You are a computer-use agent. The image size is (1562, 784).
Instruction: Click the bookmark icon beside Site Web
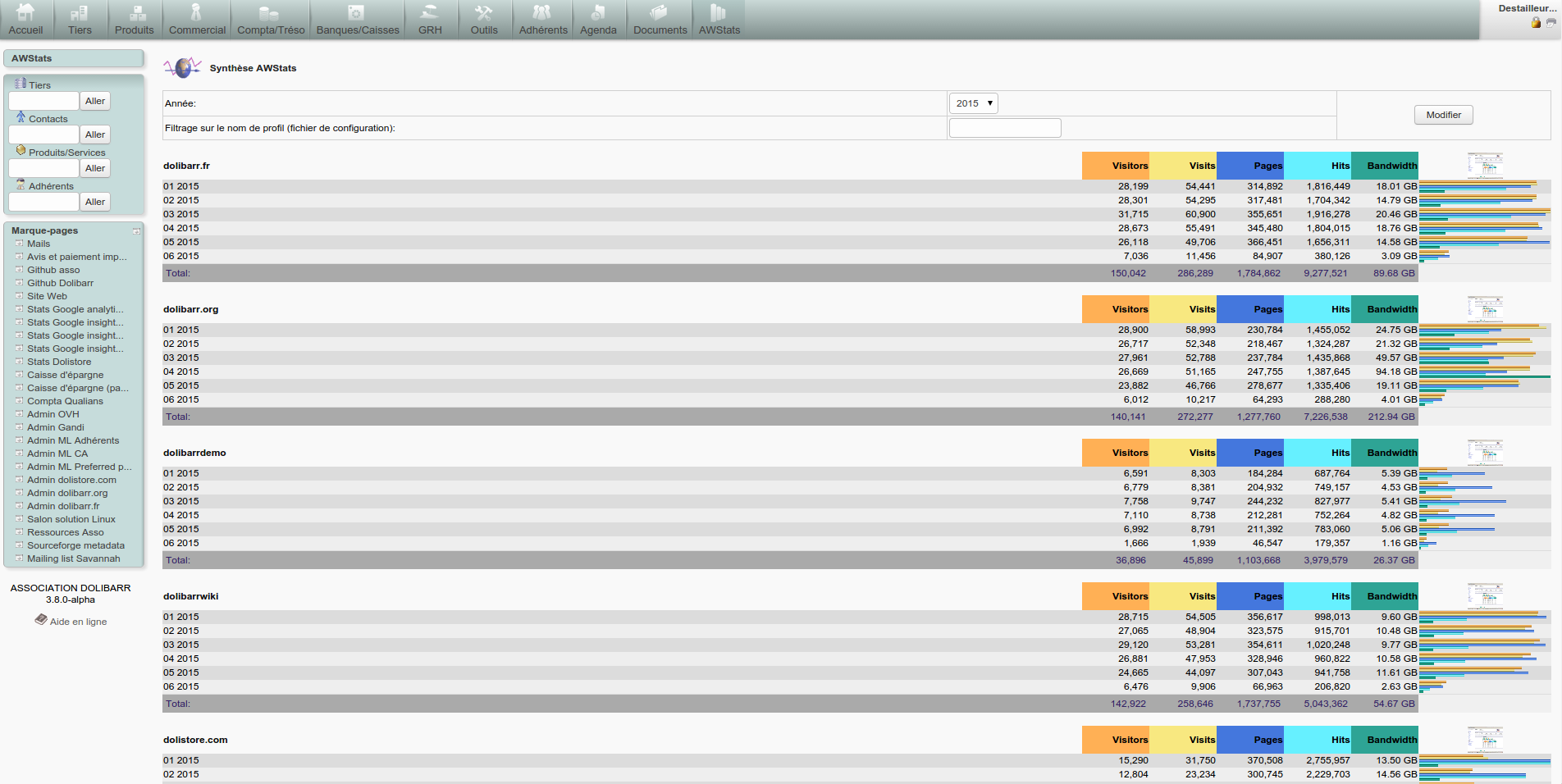tap(19, 296)
